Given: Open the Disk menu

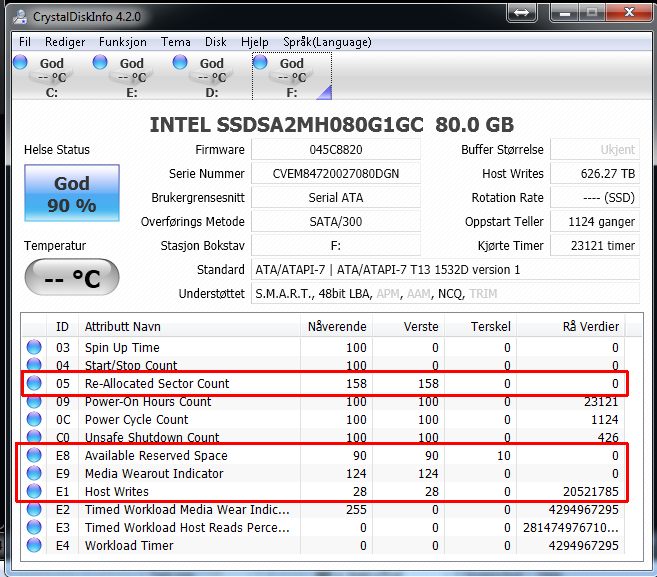Looking at the screenshot, I should coord(215,42).
